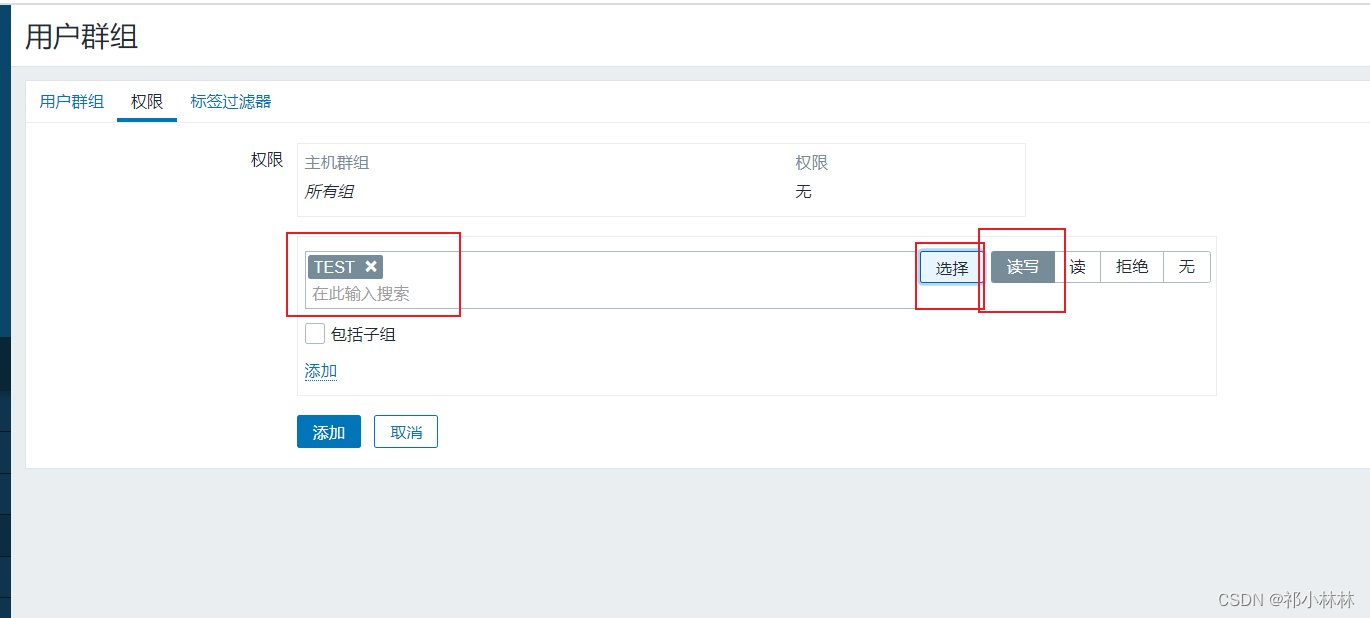Image resolution: width=1370 pixels, height=618 pixels.
Task: Pick the 无 permission option
Action: tap(1187, 267)
